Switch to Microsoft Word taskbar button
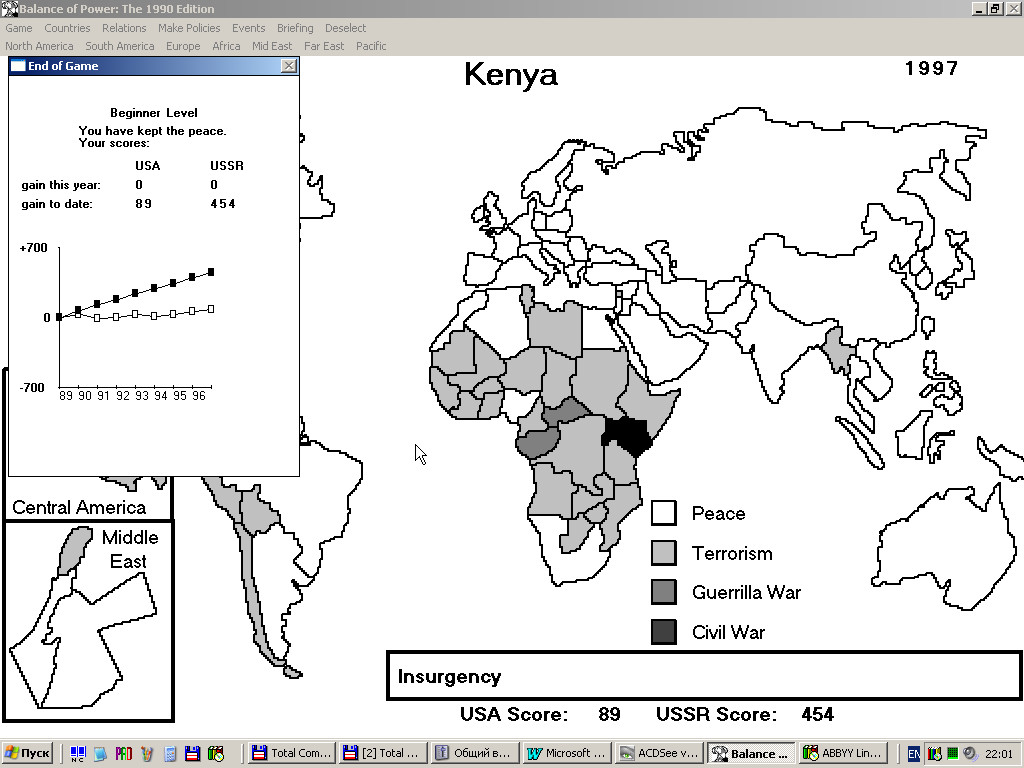Viewport: 1024px width, 768px height. [x=566, y=754]
